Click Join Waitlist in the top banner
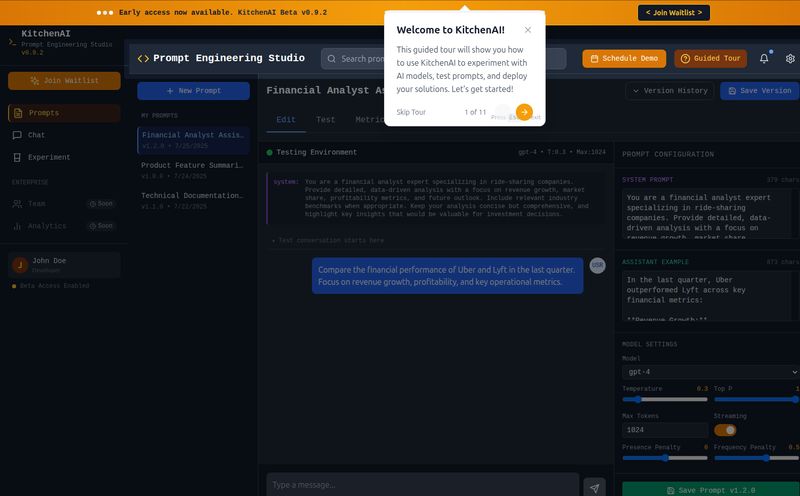Image resolution: width=800 pixels, height=496 pixels. (673, 13)
